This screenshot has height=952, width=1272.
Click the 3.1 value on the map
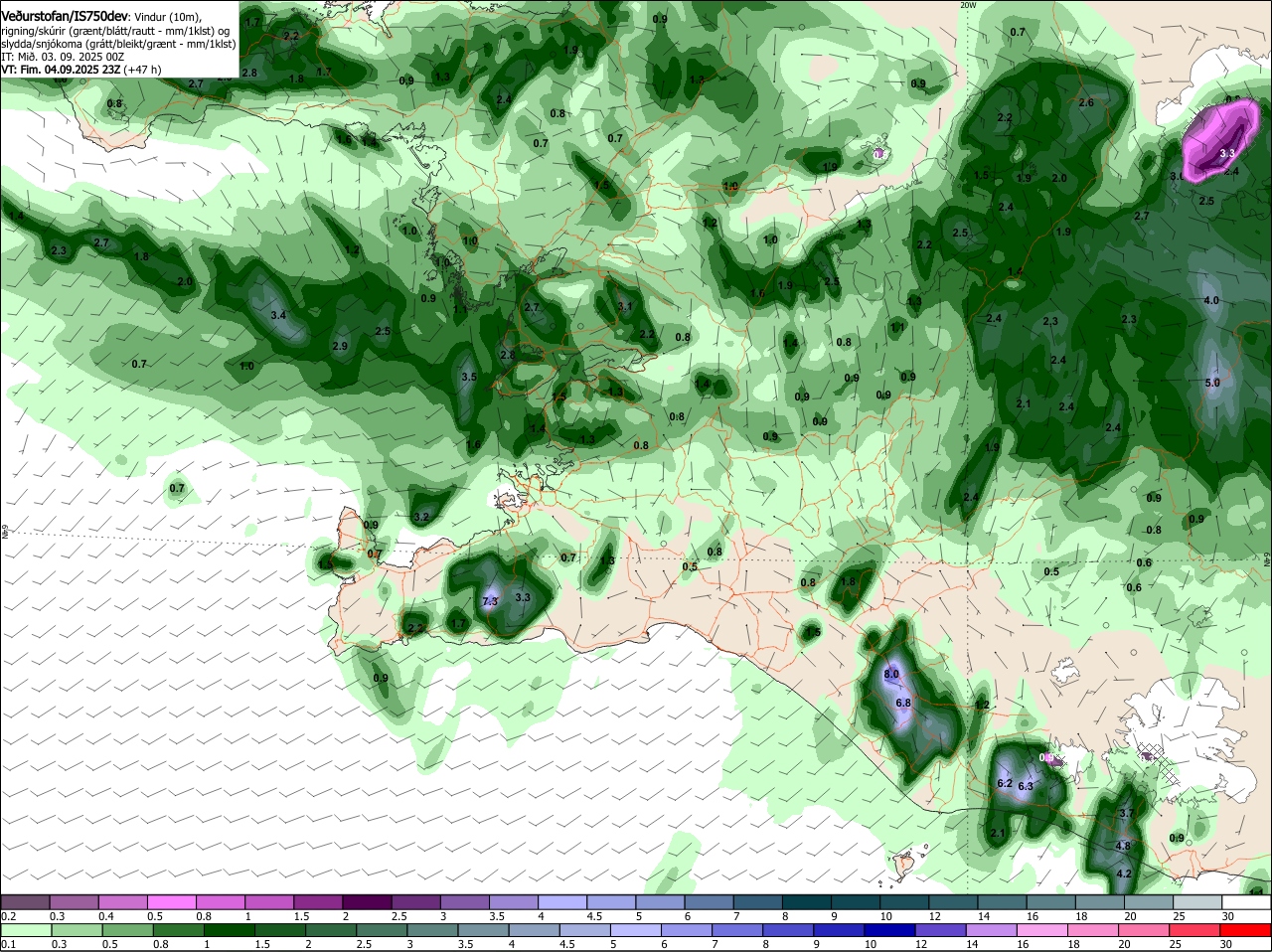625,306
